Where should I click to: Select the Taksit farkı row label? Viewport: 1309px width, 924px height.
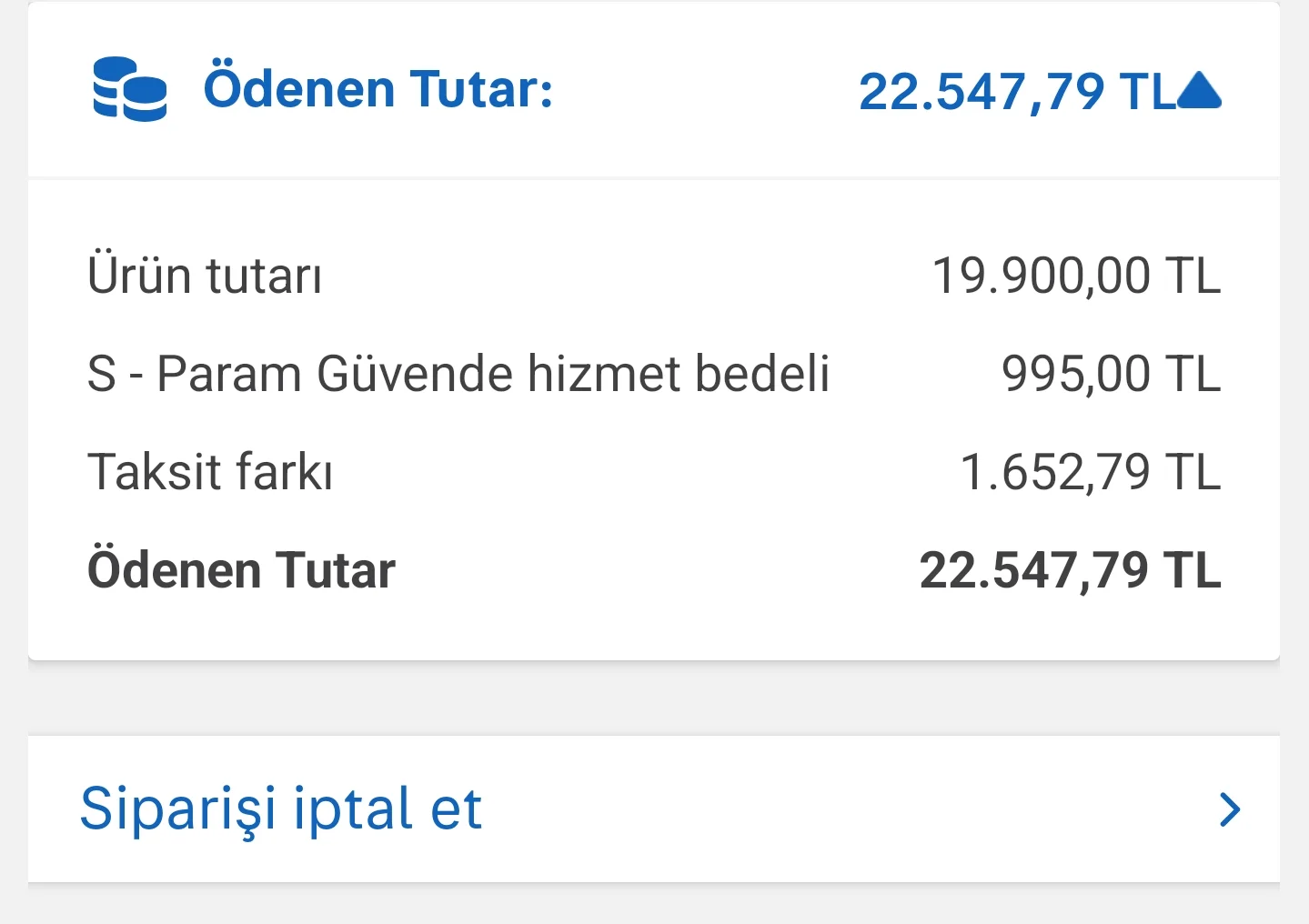[210, 472]
